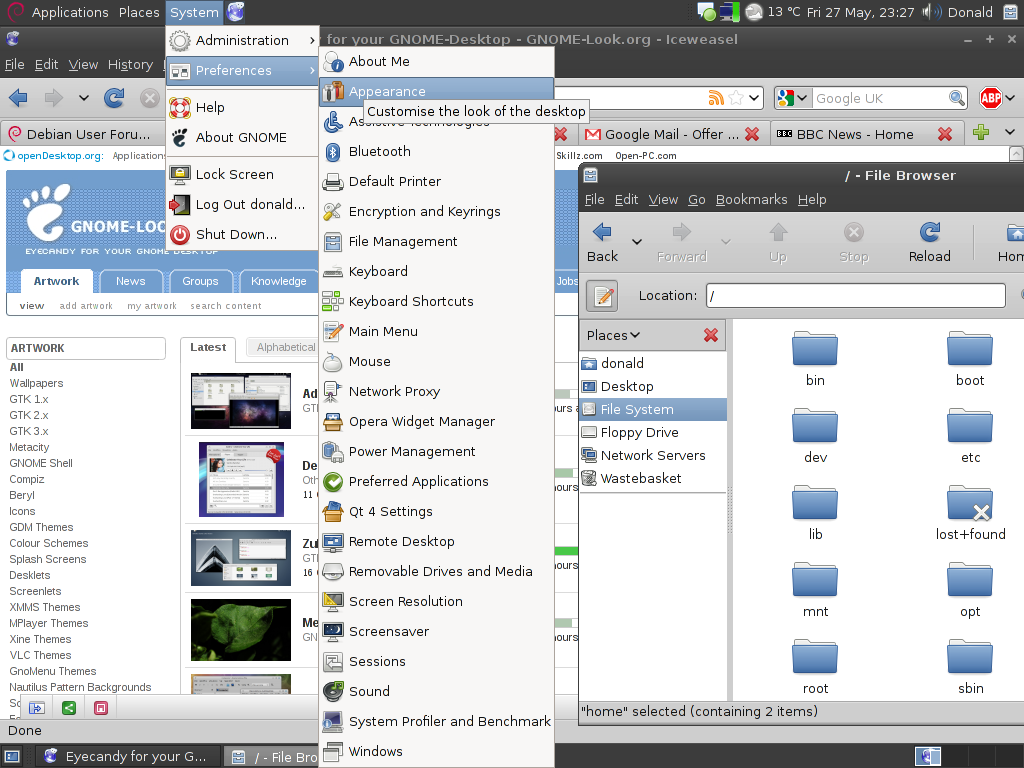Open Preferred Applications

[436, 482]
